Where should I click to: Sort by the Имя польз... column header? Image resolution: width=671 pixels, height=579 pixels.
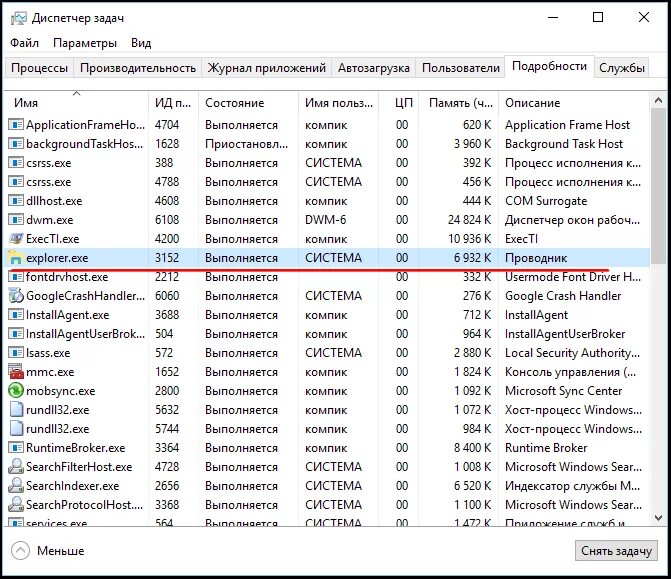(x=338, y=103)
